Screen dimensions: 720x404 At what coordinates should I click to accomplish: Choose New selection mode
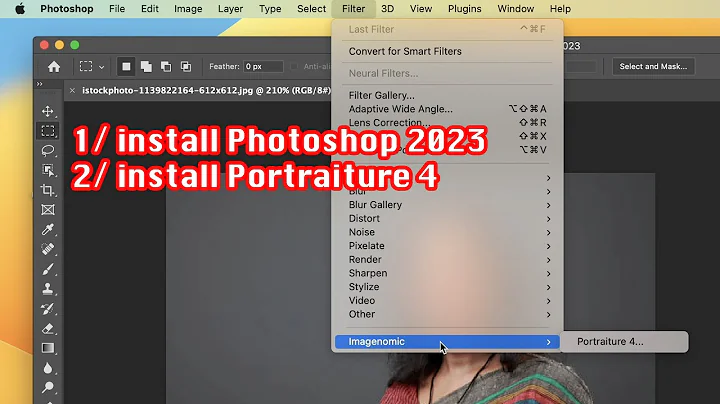pos(126,67)
